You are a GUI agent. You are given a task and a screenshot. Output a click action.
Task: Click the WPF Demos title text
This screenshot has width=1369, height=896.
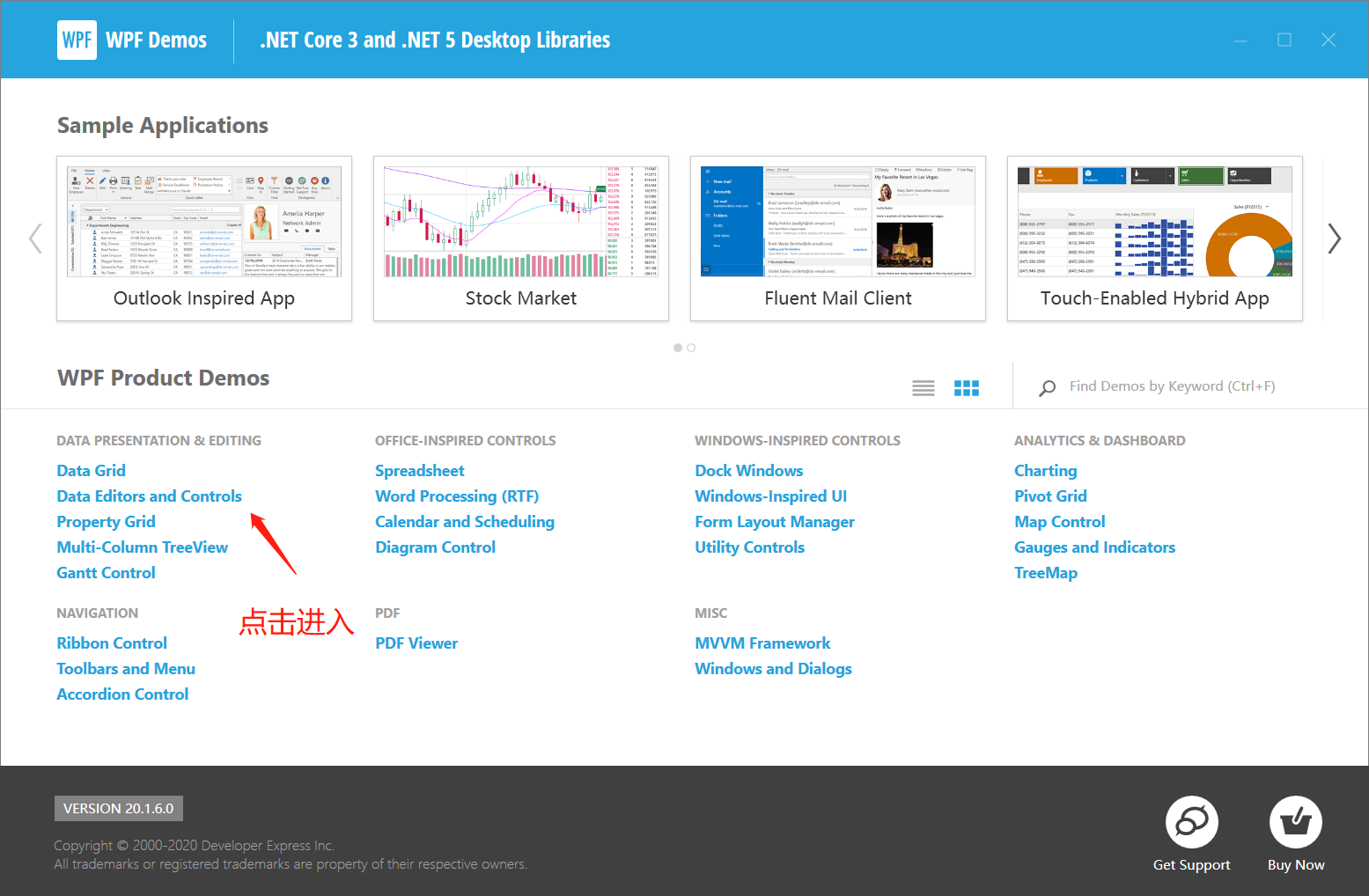point(157,40)
